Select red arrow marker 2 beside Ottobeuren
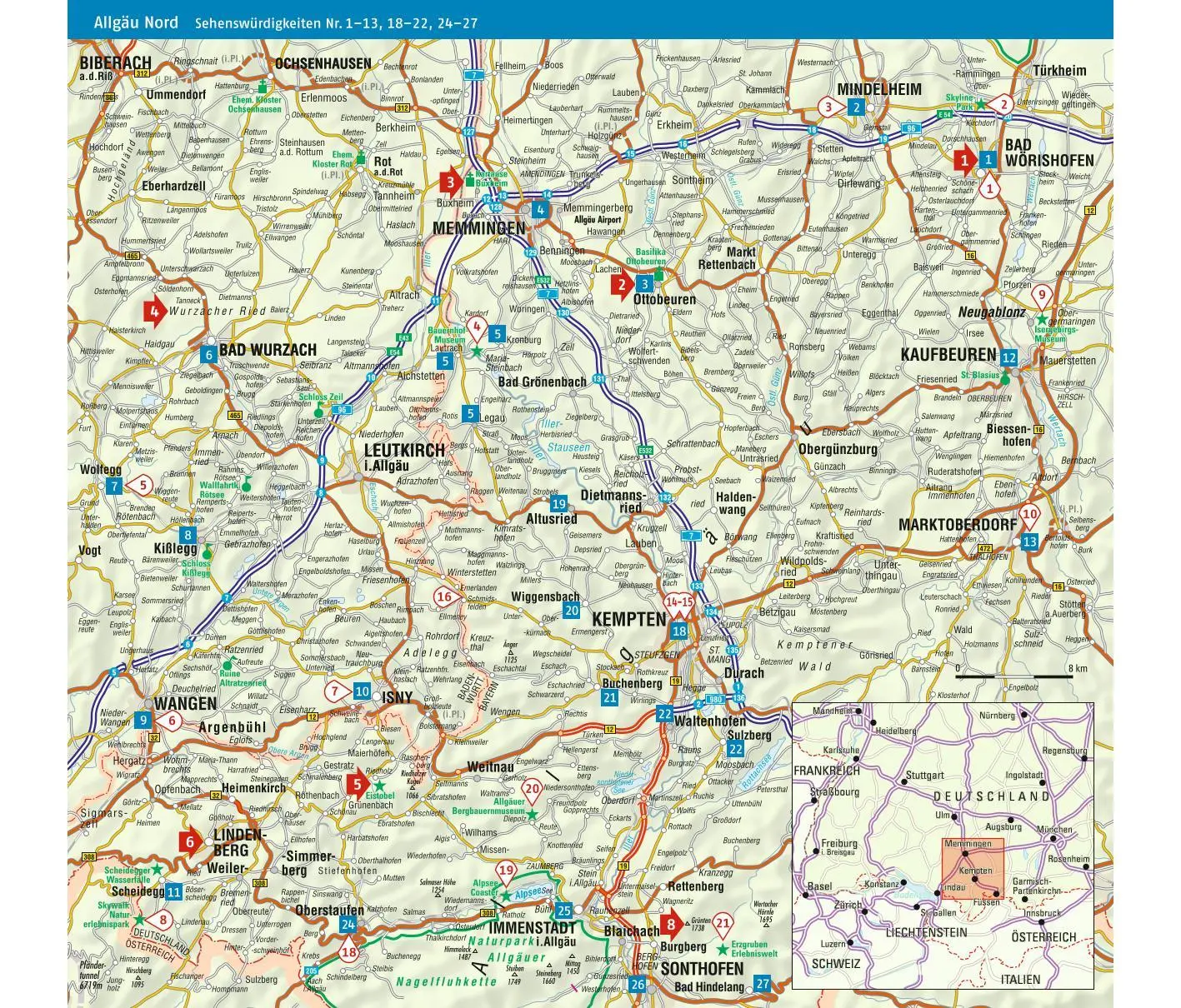Screen dimensions: 1181x1008 click(621, 287)
